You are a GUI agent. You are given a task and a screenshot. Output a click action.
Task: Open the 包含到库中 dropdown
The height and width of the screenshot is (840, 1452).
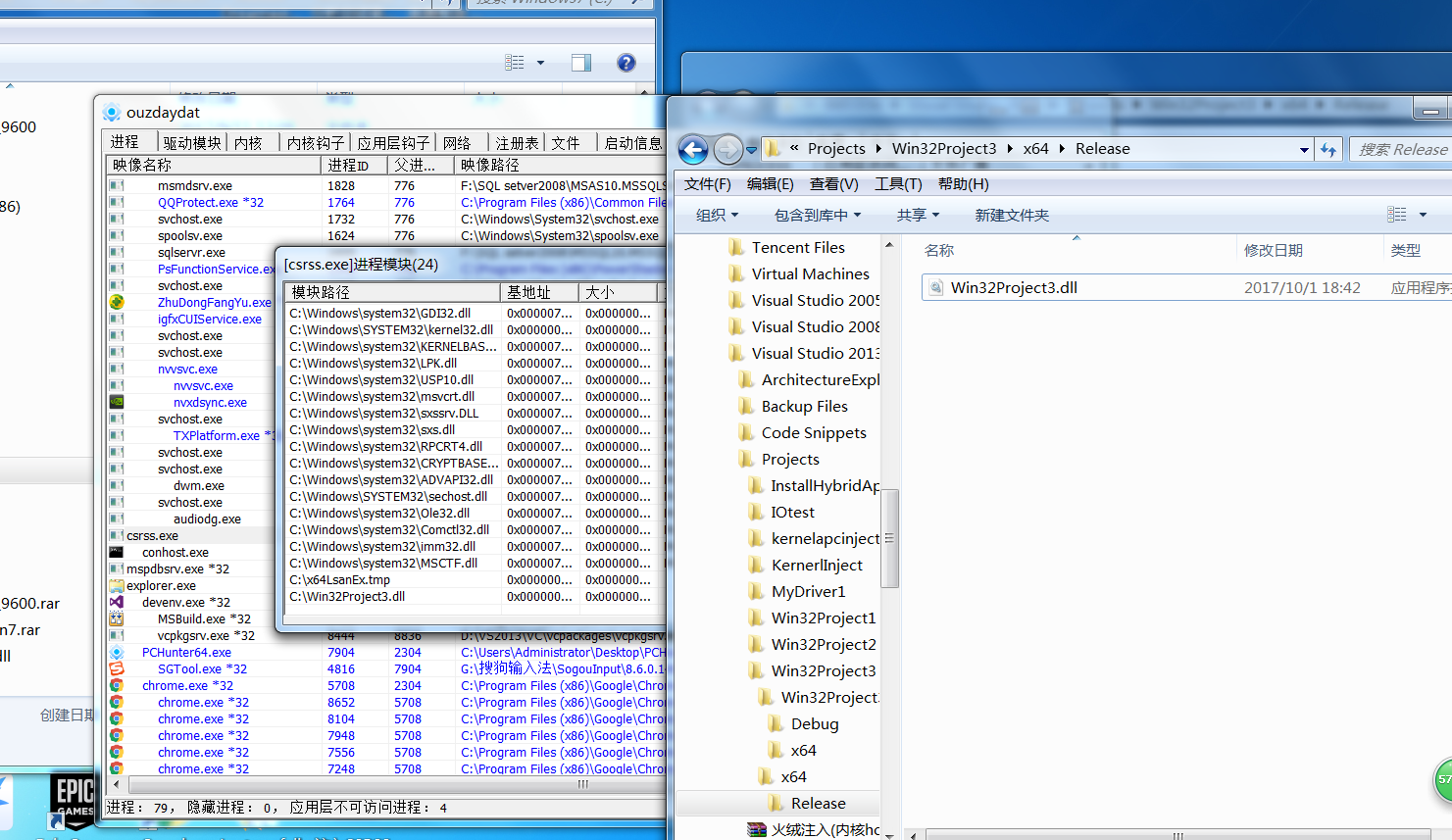click(x=818, y=216)
